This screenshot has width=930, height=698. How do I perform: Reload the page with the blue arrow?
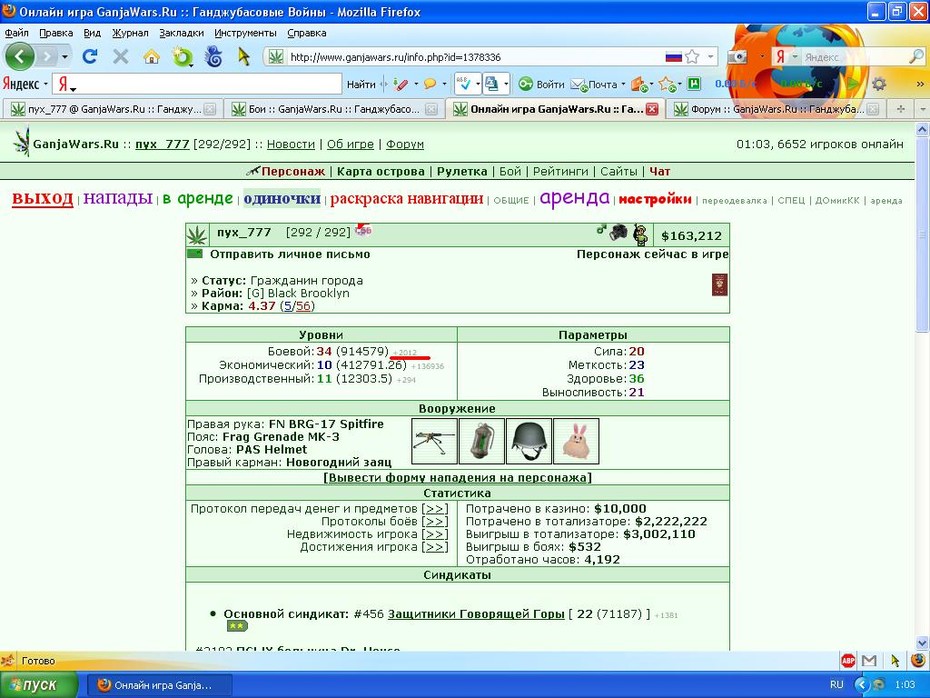click(90, 57)
